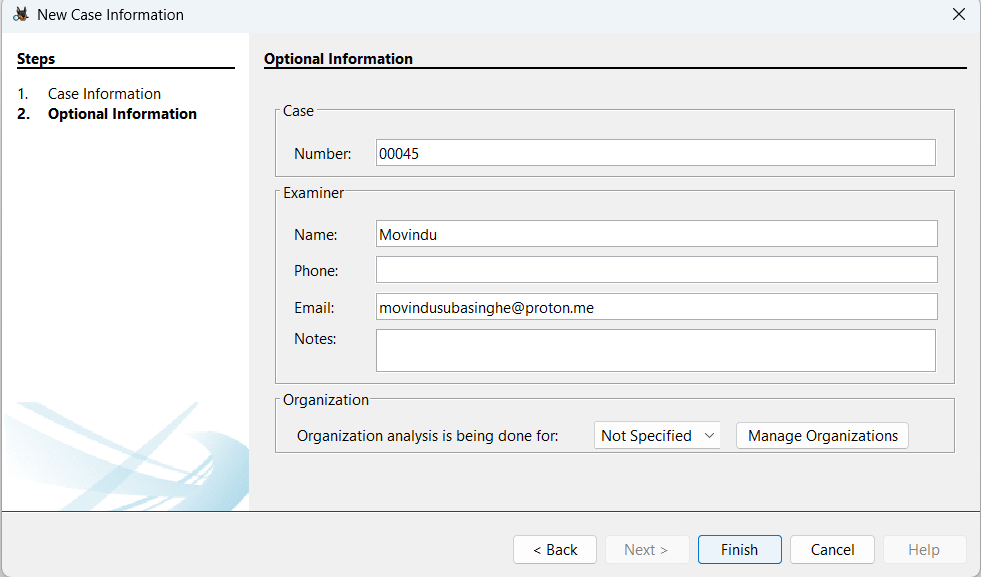This screenshot has width=981, height=577.
Task: Go back with the '< Back' button
Action: 555,550
